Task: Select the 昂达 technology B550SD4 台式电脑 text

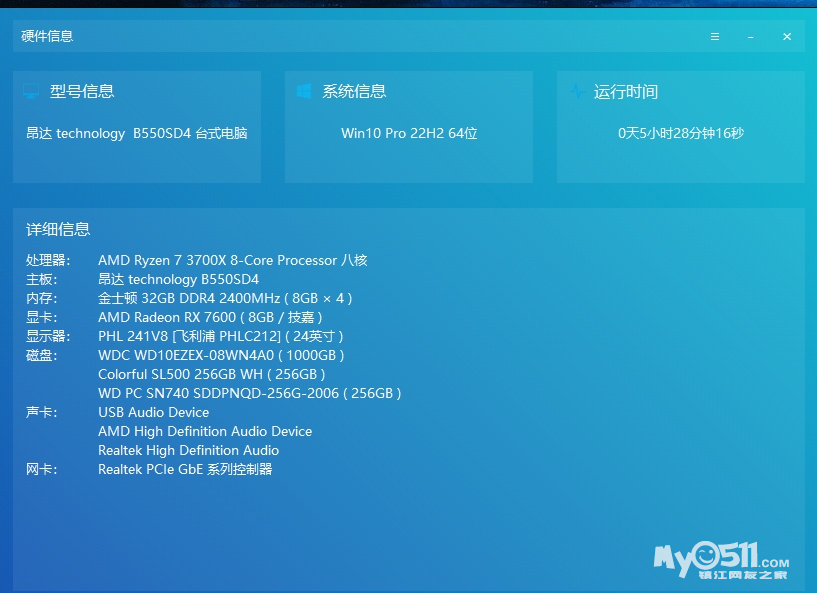Action: (137, 133)
